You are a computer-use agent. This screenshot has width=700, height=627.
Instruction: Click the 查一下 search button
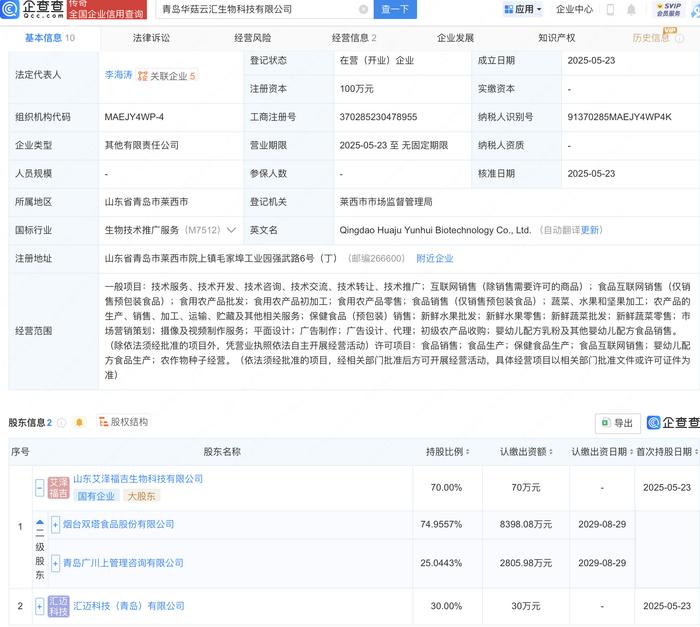click(x=395, y=9)
